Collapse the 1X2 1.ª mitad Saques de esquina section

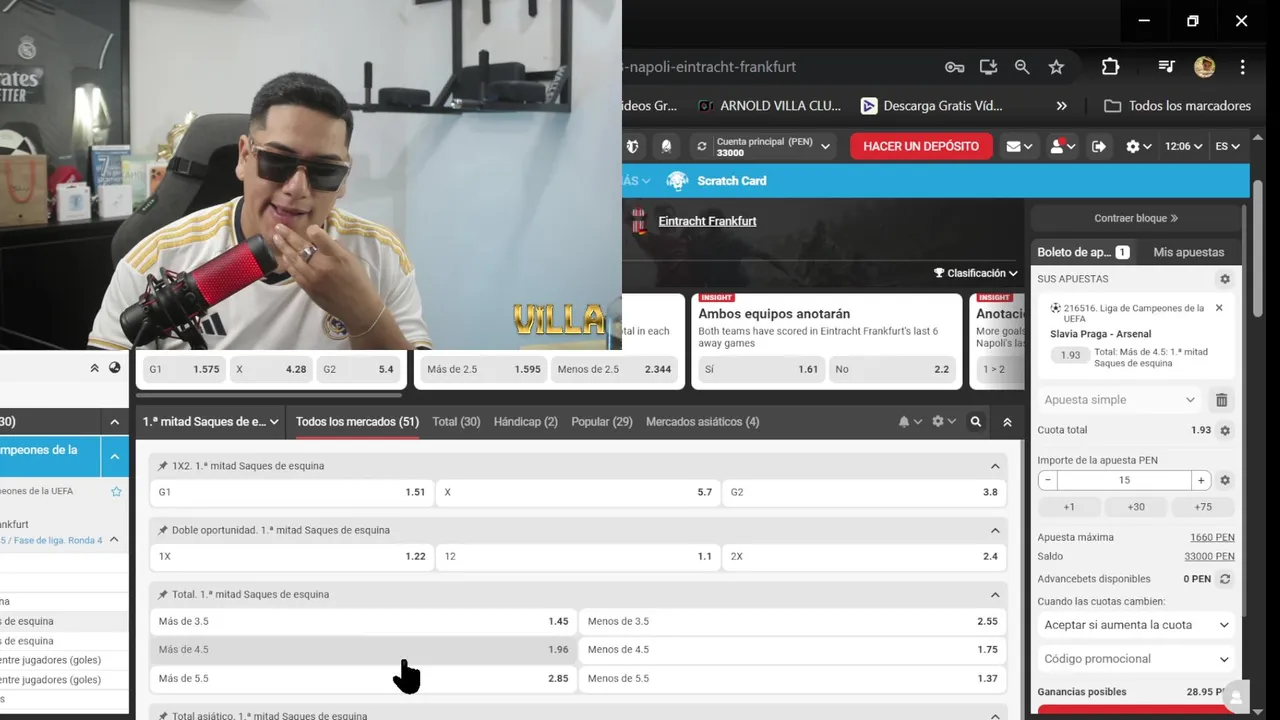[995, 466]
